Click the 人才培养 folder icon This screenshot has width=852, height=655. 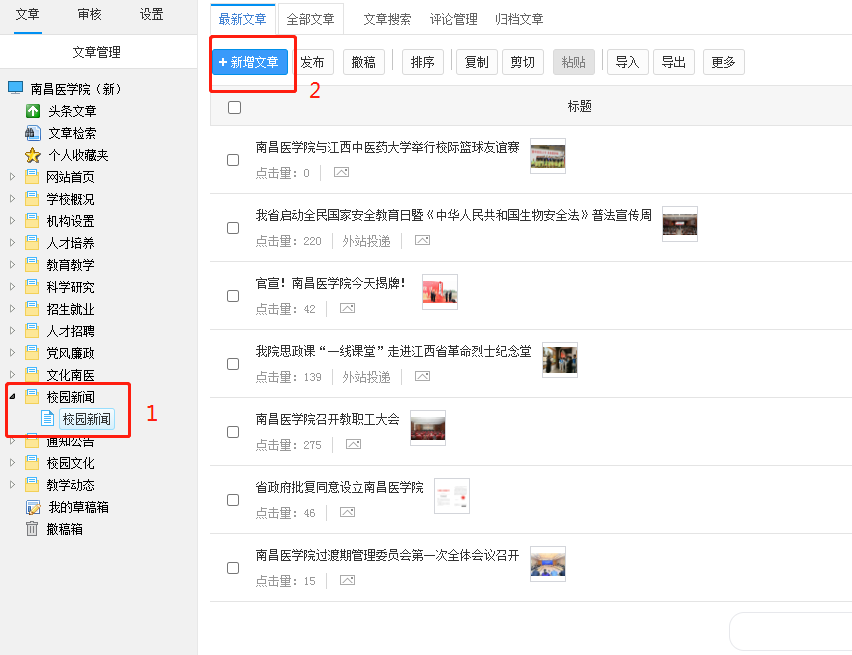tap(32, 243)
